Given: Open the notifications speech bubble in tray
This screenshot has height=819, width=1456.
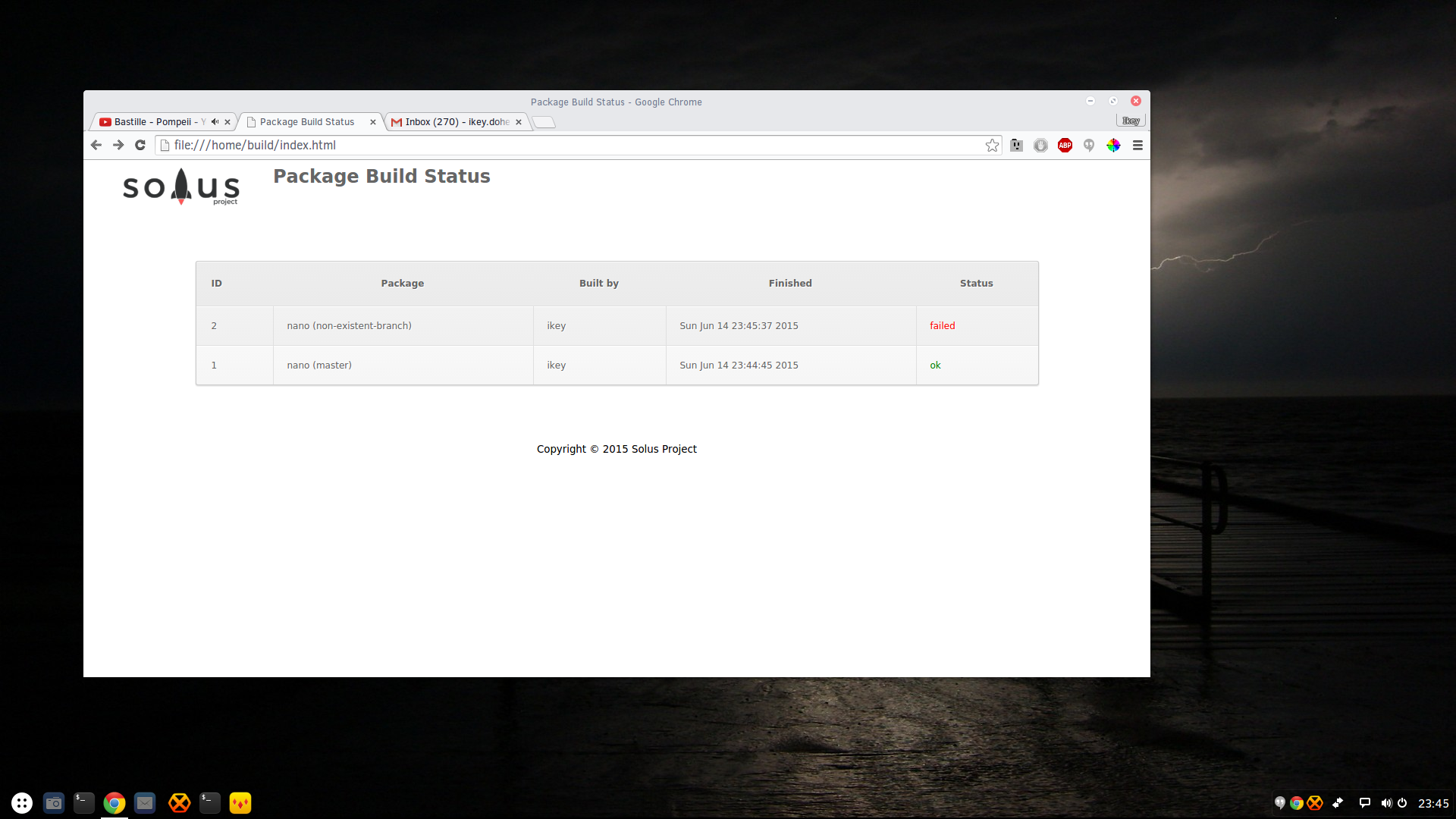Looking at the screenshot, I should tap(1365, 802).
